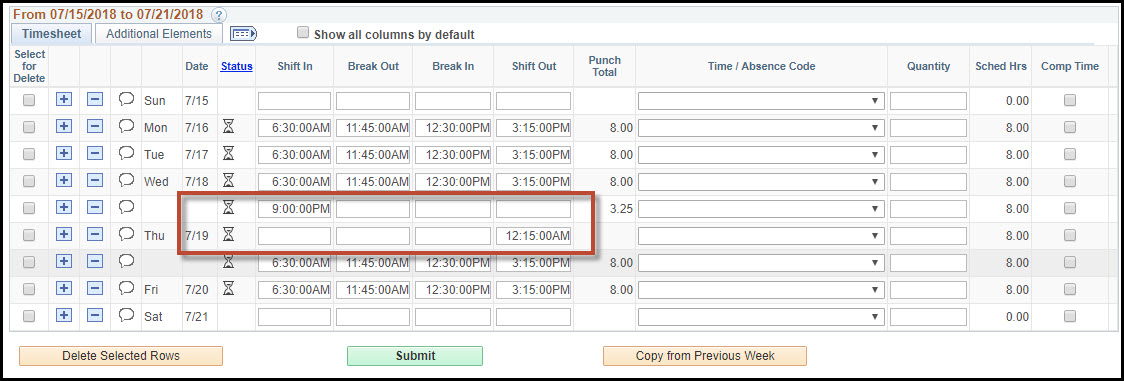
Task: Open comment bubble for Wed 7/18
Action: (x=126, y=180)
